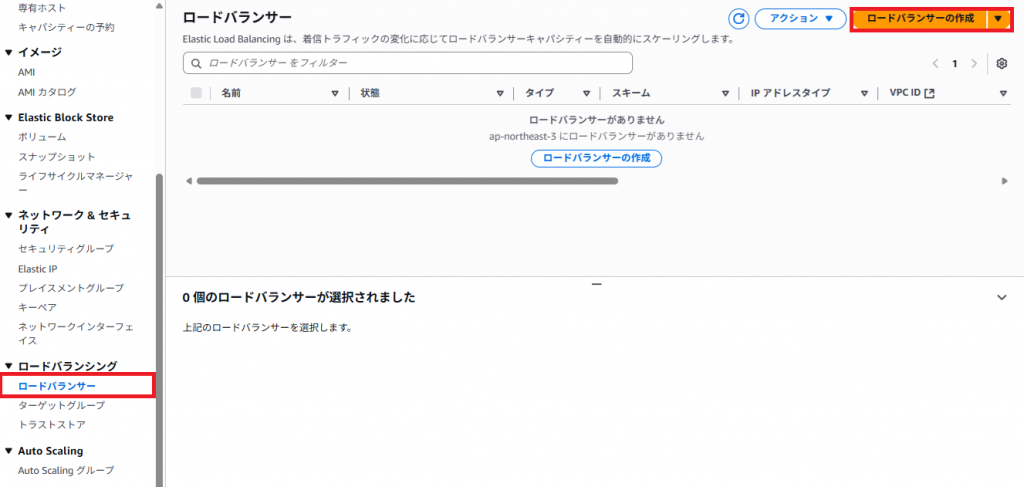
Task: Collapse the ロードバランシング section
Action: 8,366
